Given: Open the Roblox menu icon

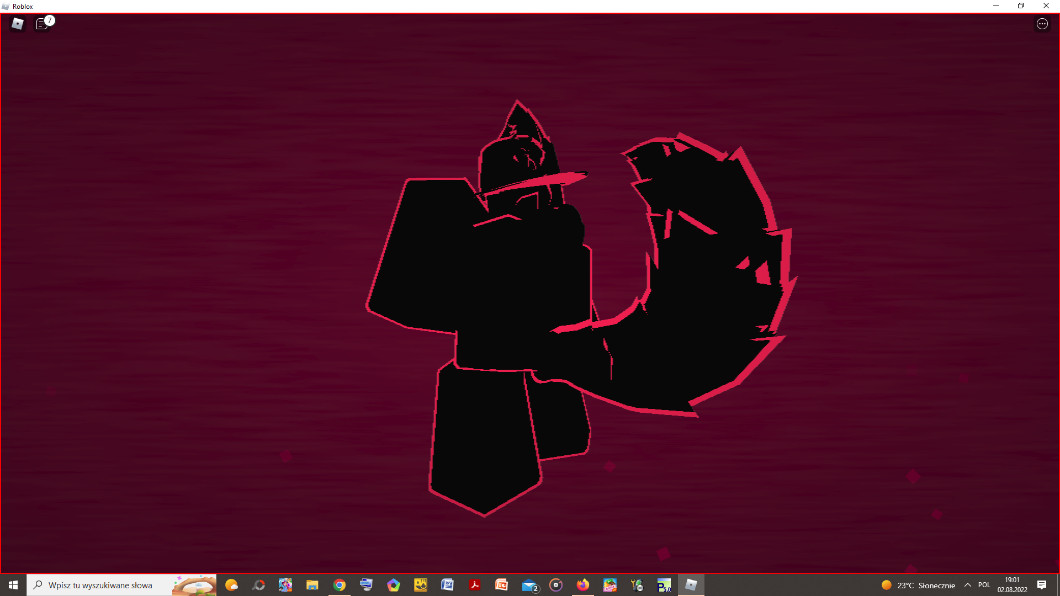Looking at the screenshot, I should pyautogui.click(x=17, y=24).
